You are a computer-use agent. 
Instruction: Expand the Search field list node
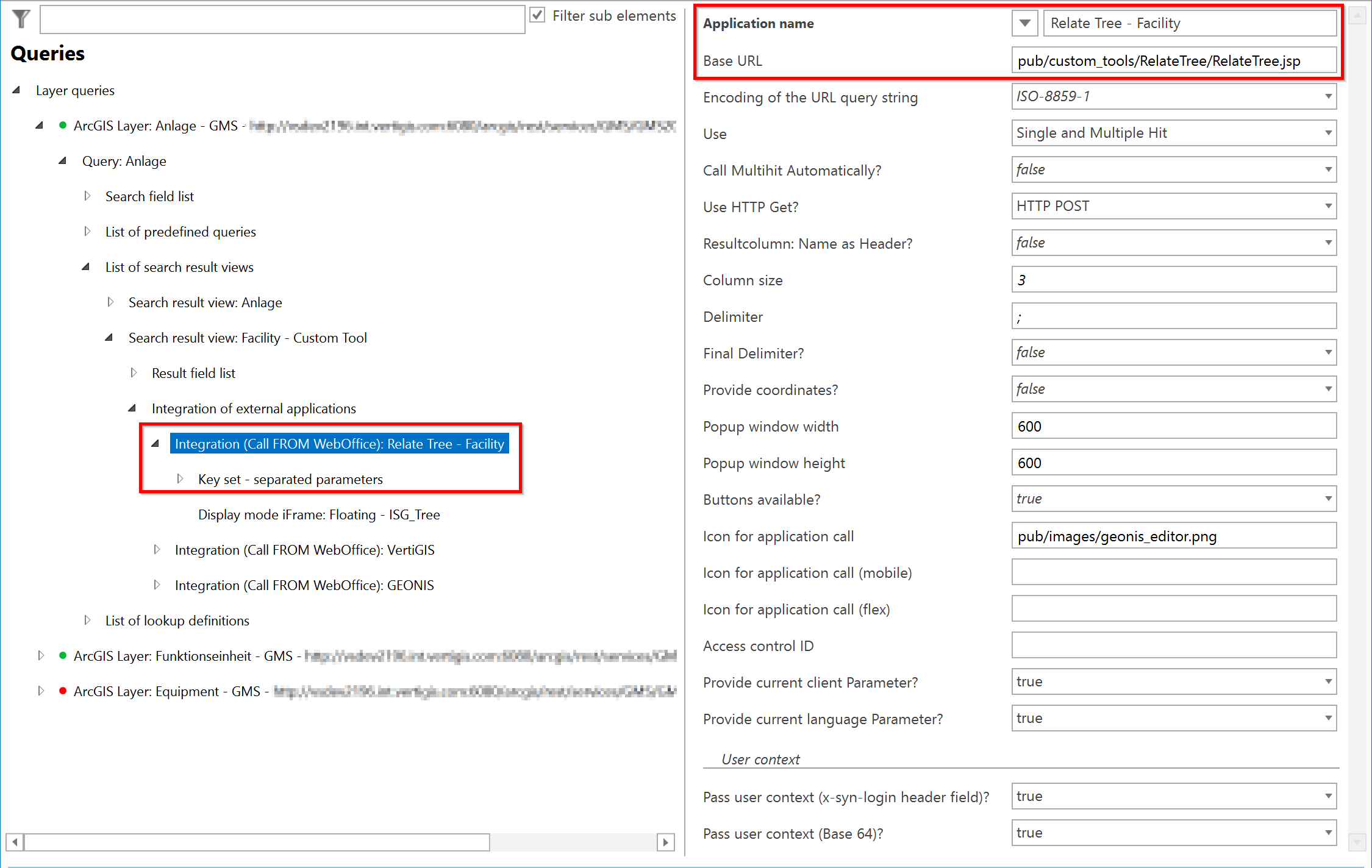pyautogui.click(x=87, y=196)
